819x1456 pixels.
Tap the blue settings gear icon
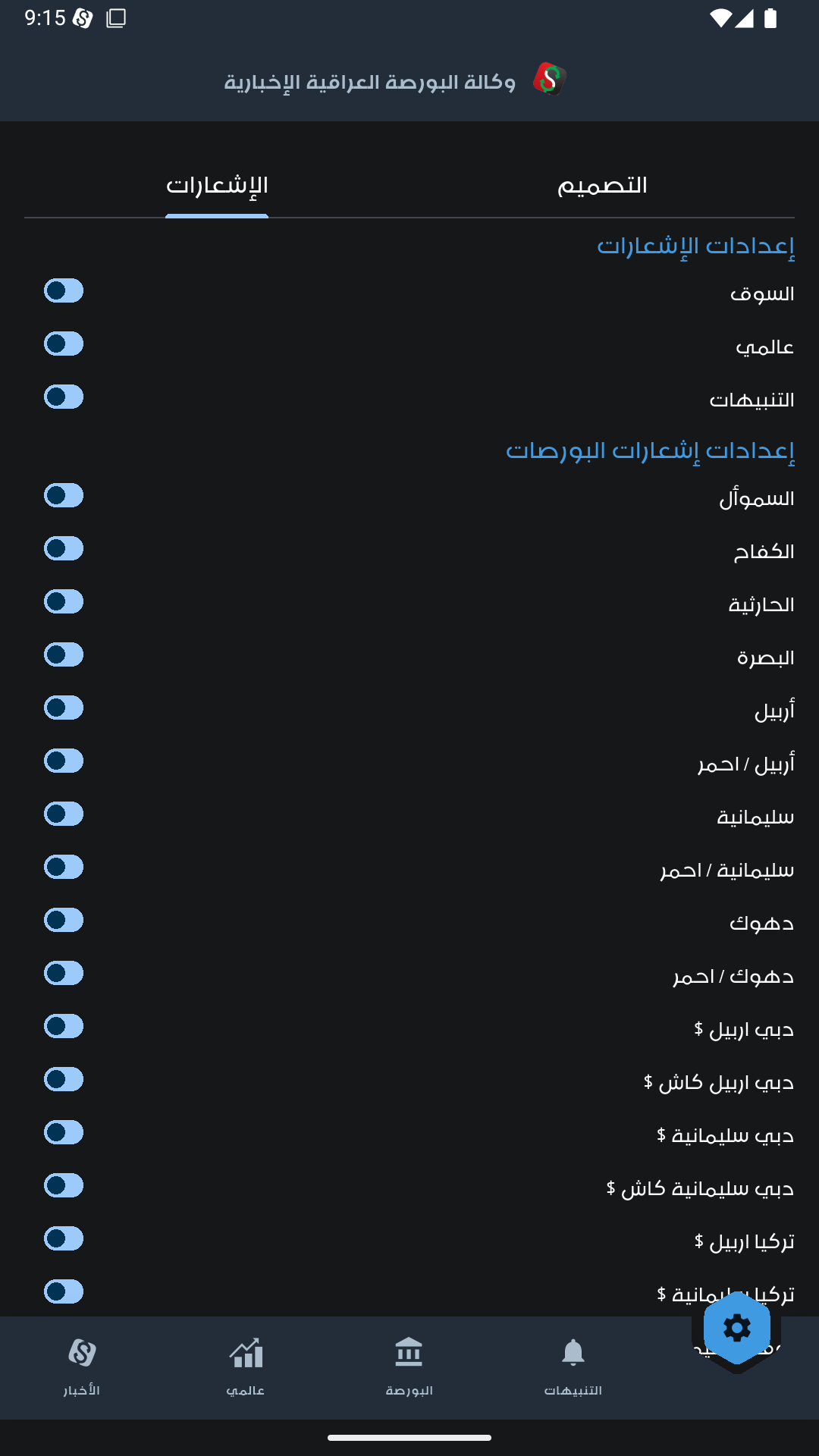point(736,1328)
